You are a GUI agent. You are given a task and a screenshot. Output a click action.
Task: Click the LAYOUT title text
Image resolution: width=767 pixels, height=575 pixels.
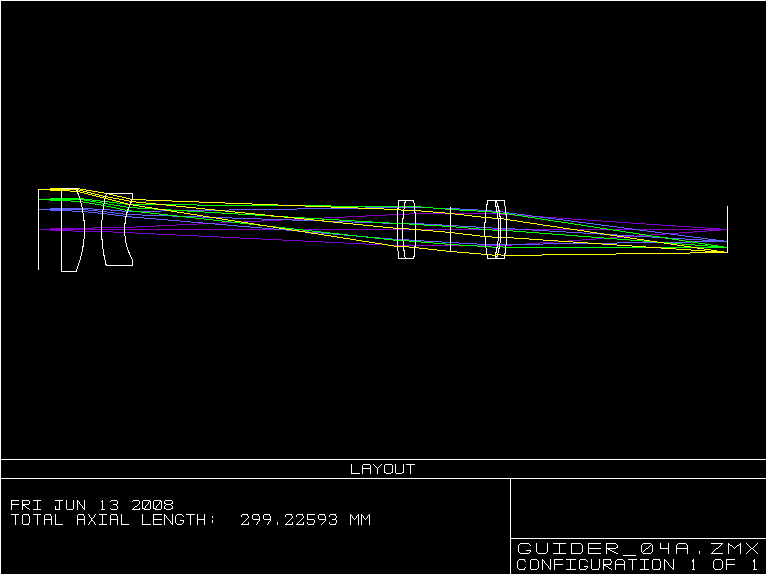coord(383,469)
